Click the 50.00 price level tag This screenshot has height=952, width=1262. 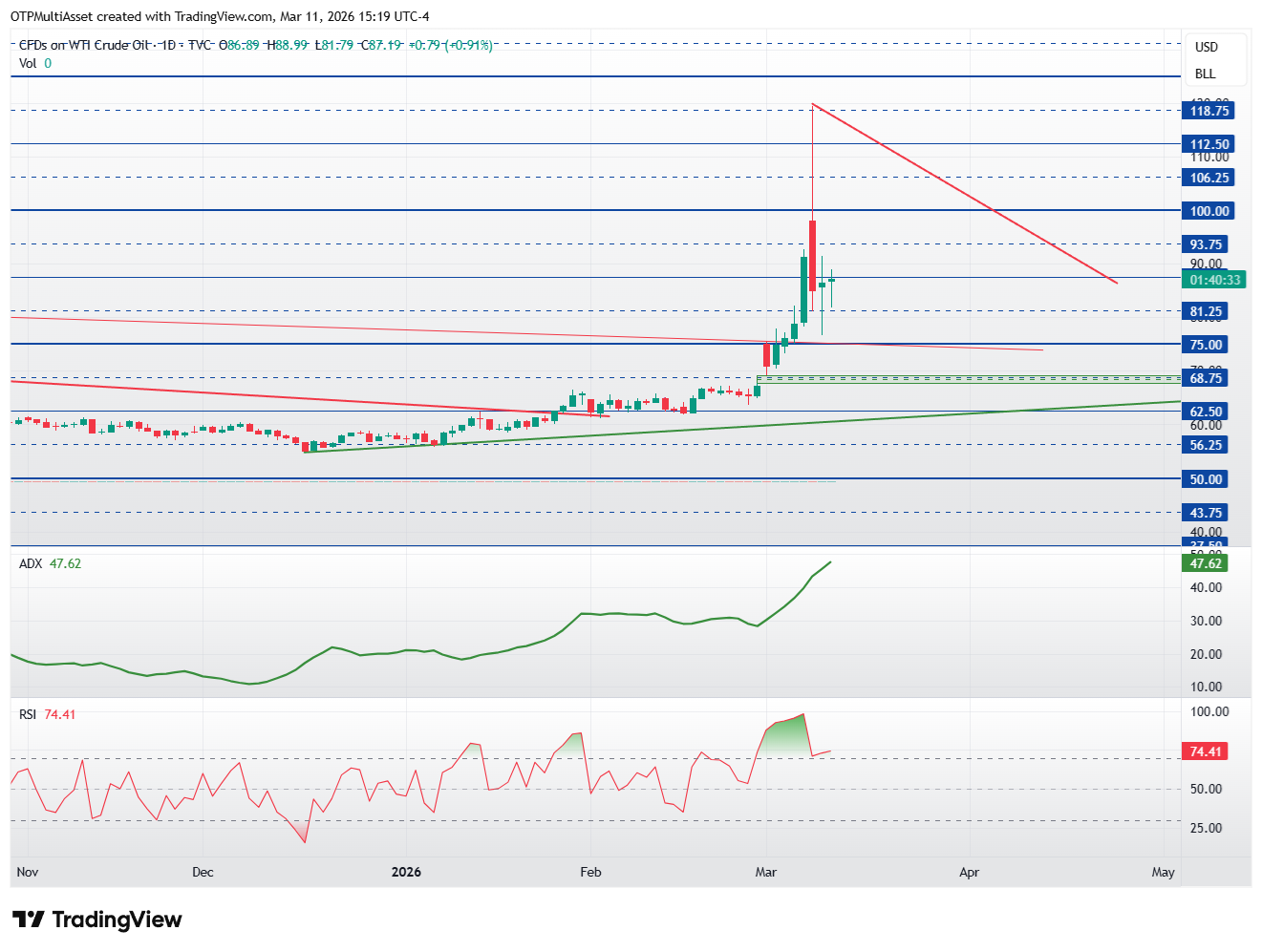[1205, 479]
